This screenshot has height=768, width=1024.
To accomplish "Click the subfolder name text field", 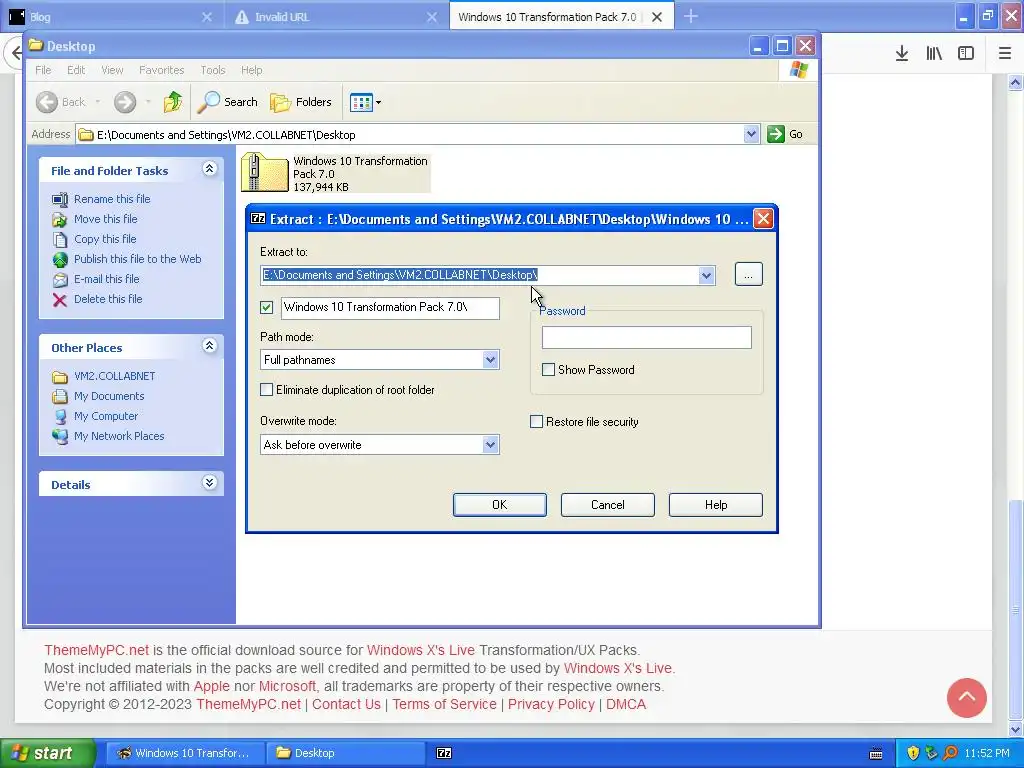I will [390, 308].
